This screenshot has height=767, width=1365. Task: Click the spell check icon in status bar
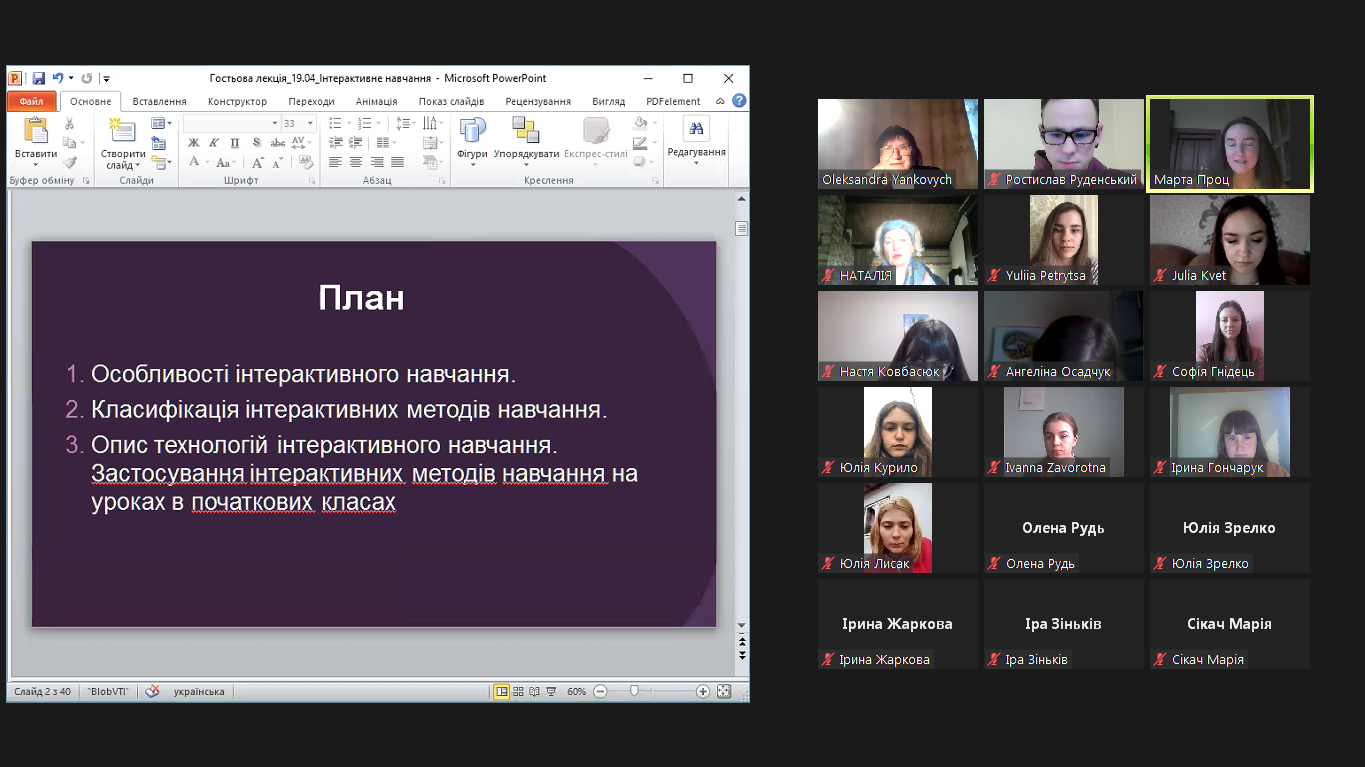click(x=152, y=691)
